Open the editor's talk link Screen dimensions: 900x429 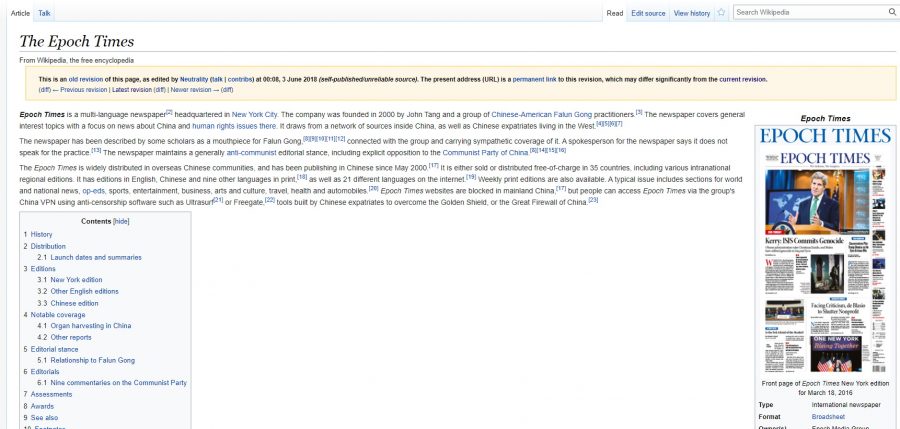coord(218,80)
